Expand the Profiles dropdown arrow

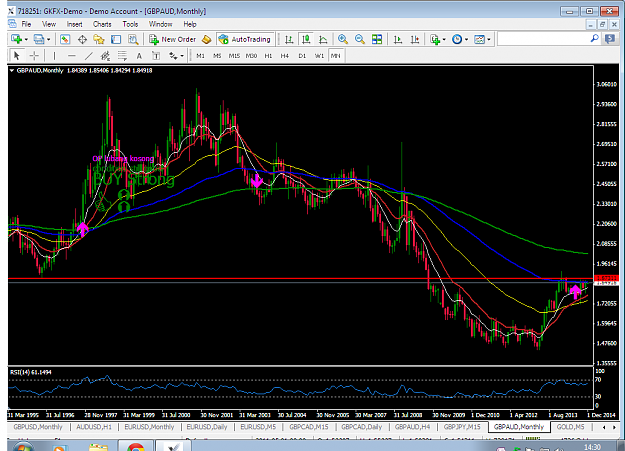coord(49,39)
